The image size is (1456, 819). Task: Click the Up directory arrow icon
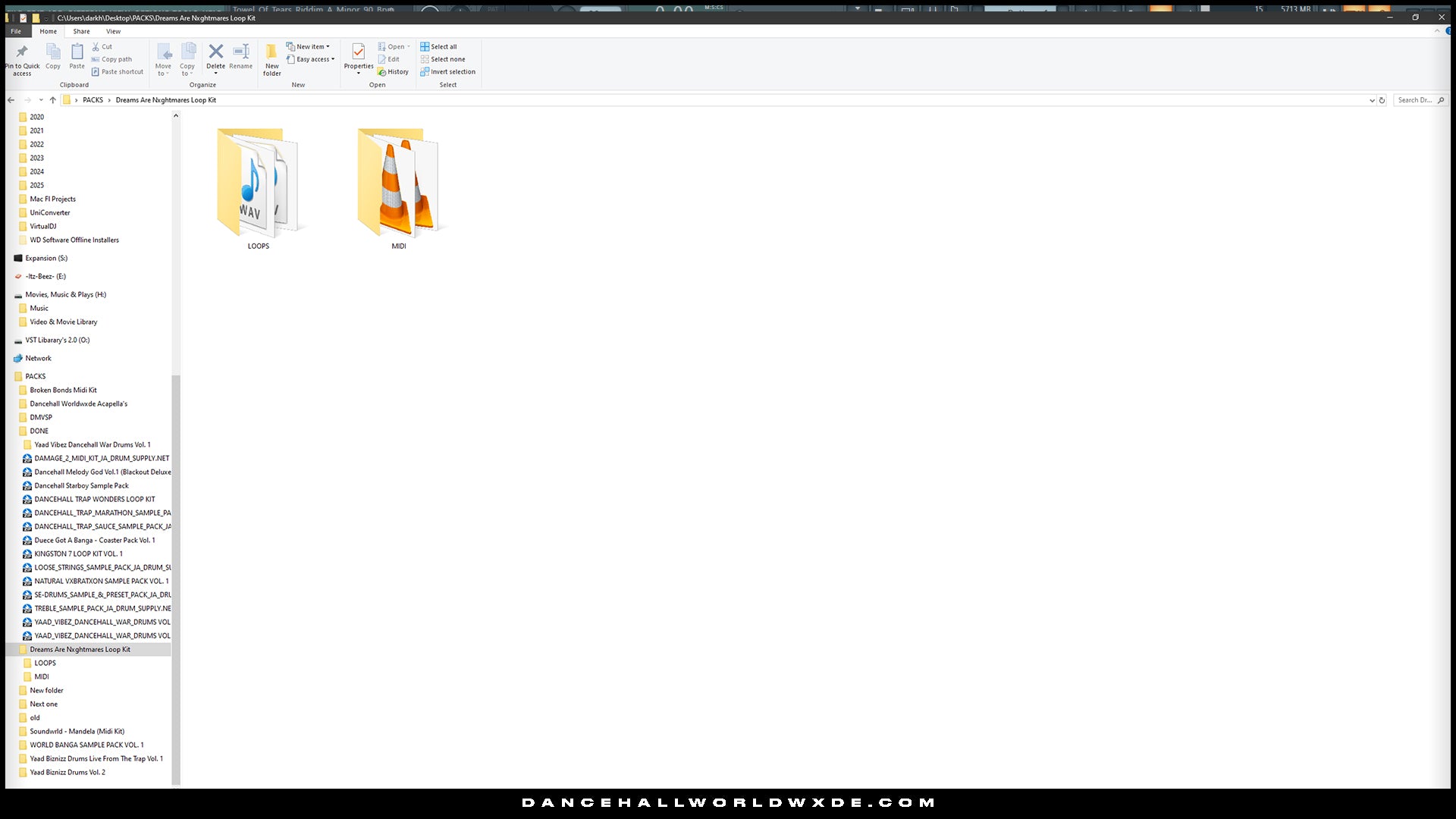click(52, 100)
